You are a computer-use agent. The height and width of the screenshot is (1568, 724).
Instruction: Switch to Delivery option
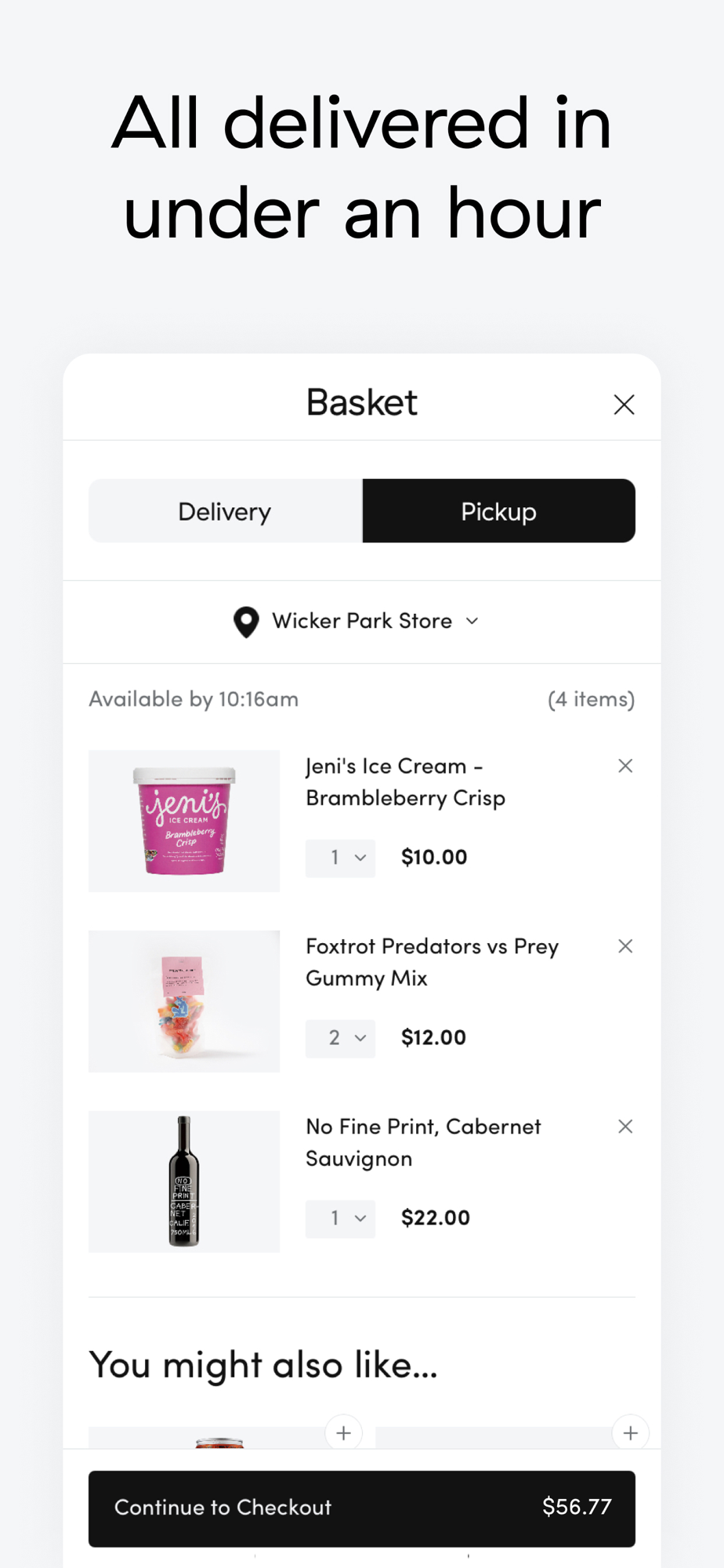tap(226, 511)
